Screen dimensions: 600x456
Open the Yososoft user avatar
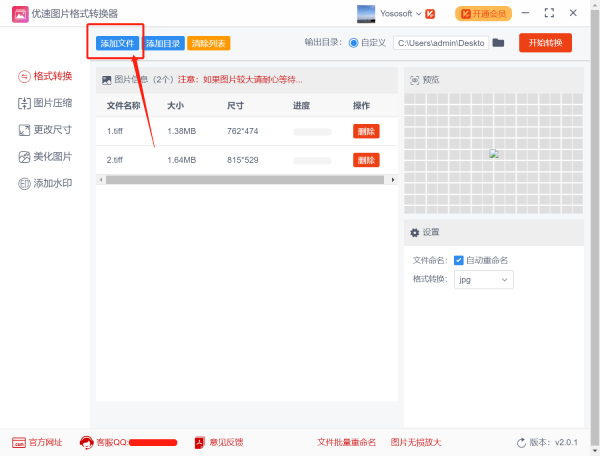pyautogui.click(x=366, y=14)
